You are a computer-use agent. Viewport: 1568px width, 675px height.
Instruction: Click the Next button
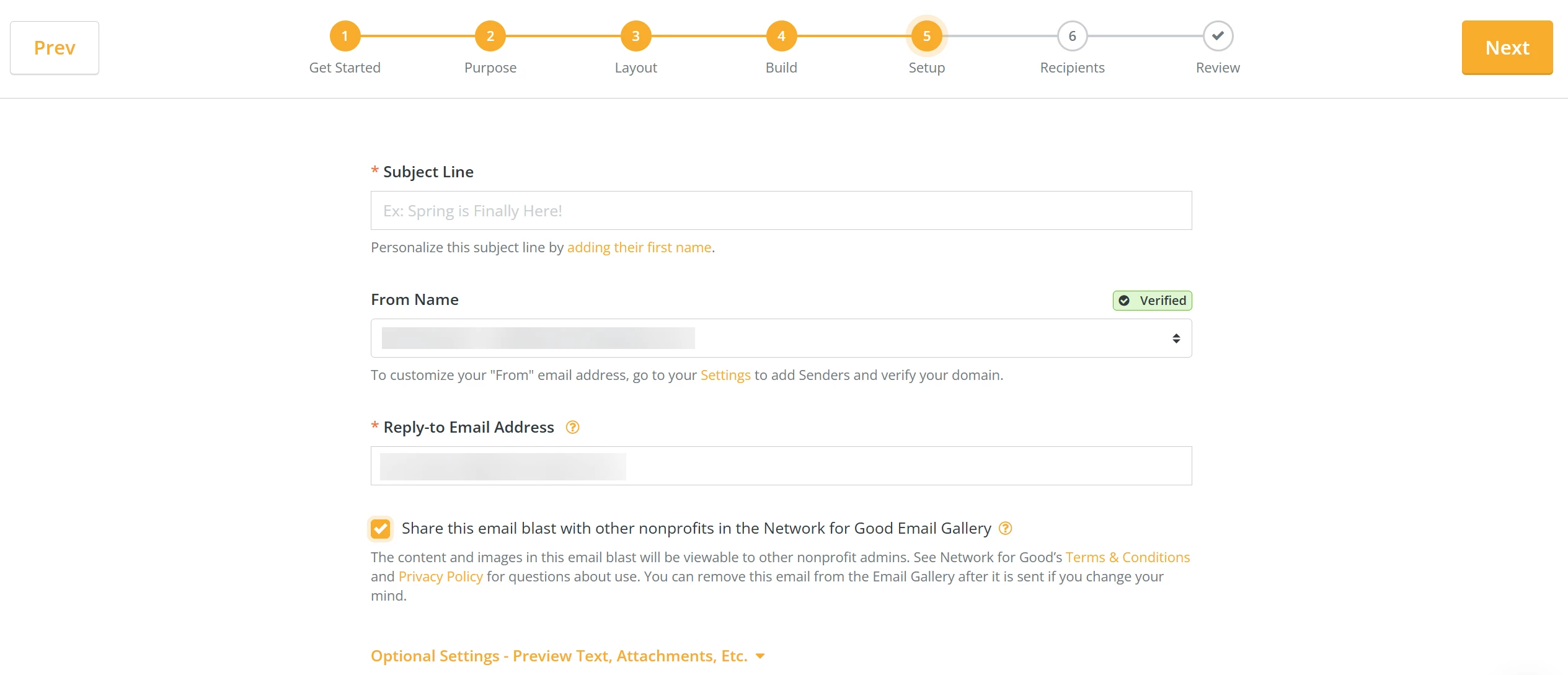point(1507,48)
